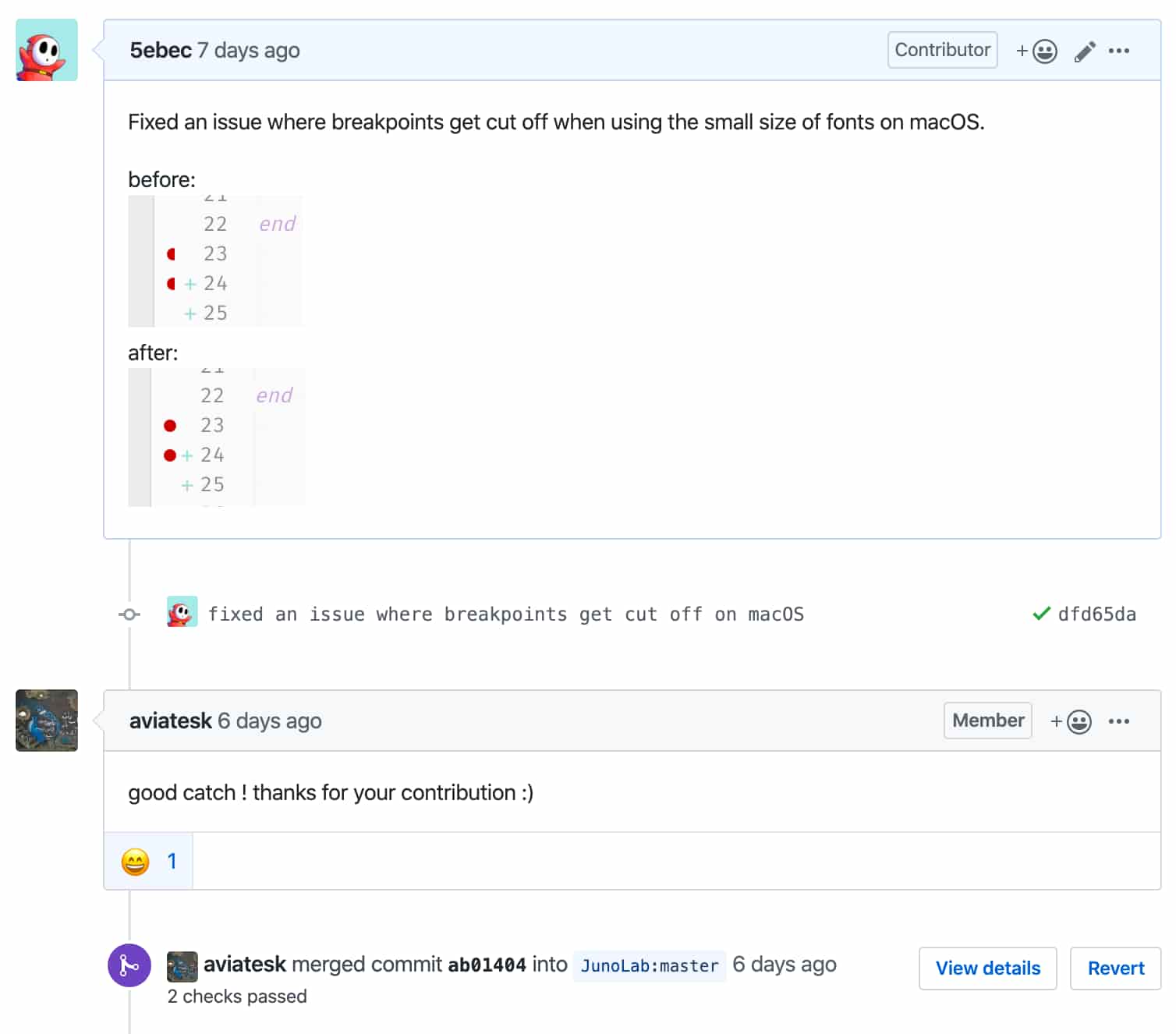The width and height of the screenshot is (1176, 1034).
Task: Open commit dfd65da
Action: tap(1096, 614)
